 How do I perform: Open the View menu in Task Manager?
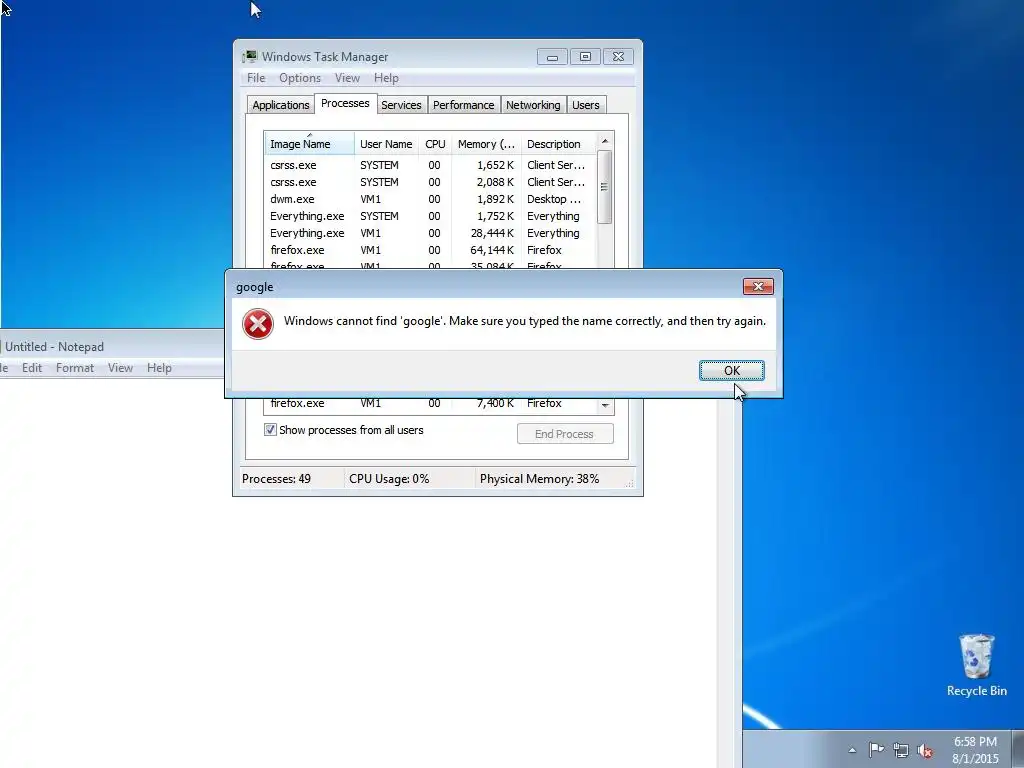point(347,78)
